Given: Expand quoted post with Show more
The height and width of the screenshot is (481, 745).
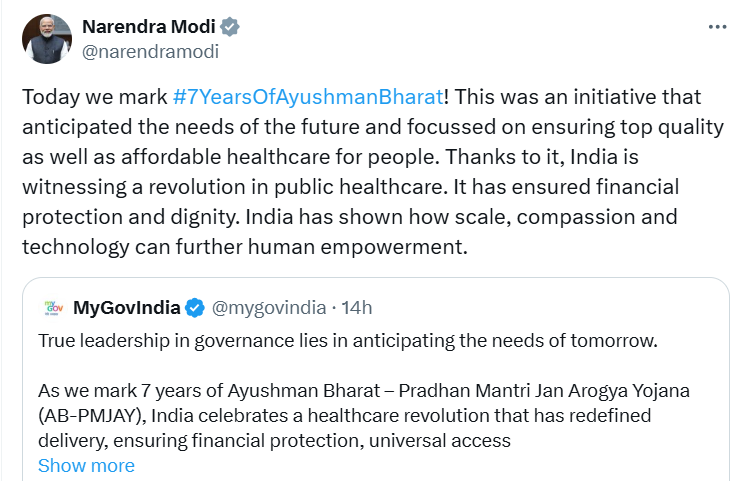Looking at the screenshot, I should [x=86, y=466].
